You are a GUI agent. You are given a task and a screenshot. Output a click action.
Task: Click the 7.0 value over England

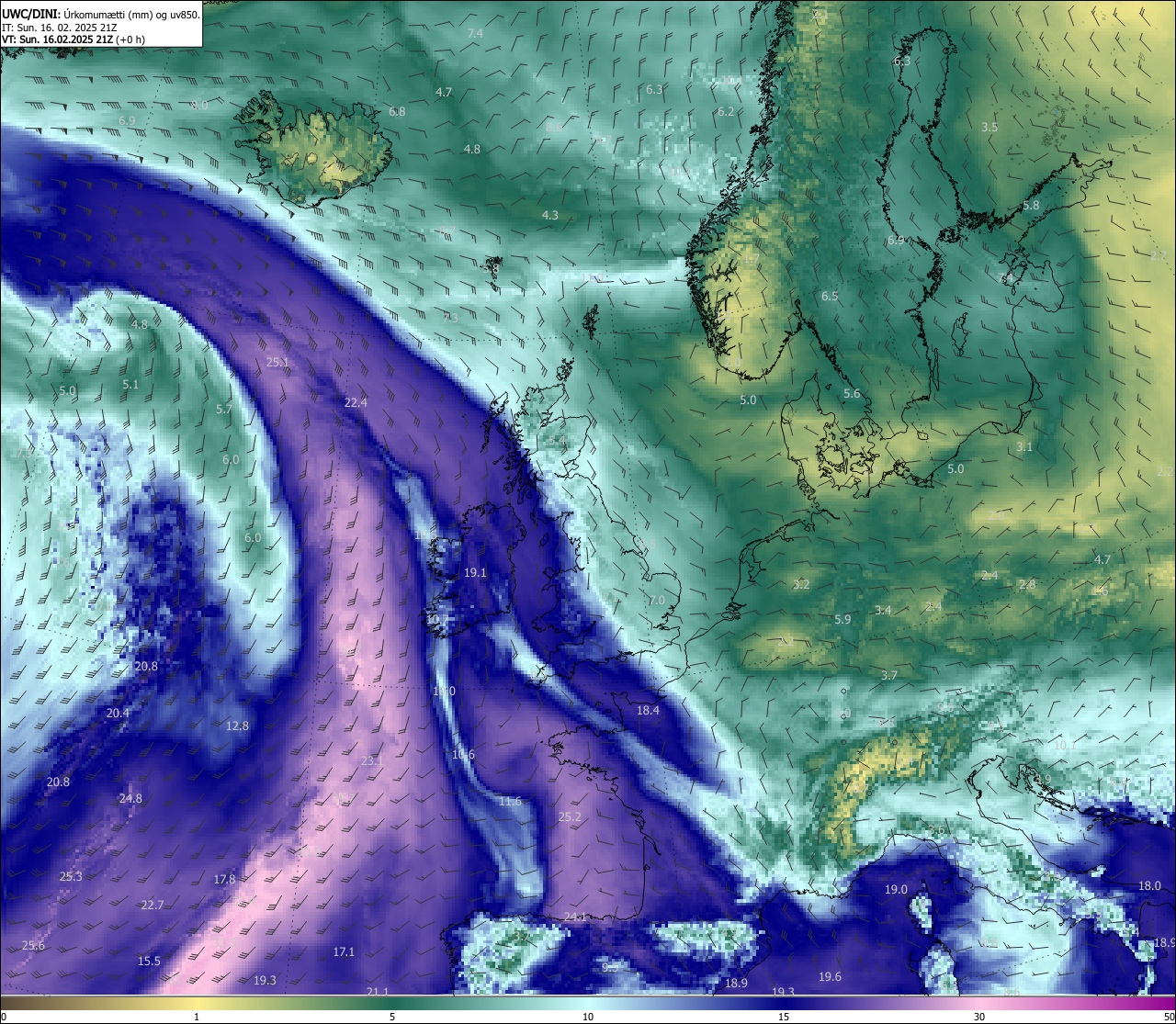click(657, 601)
